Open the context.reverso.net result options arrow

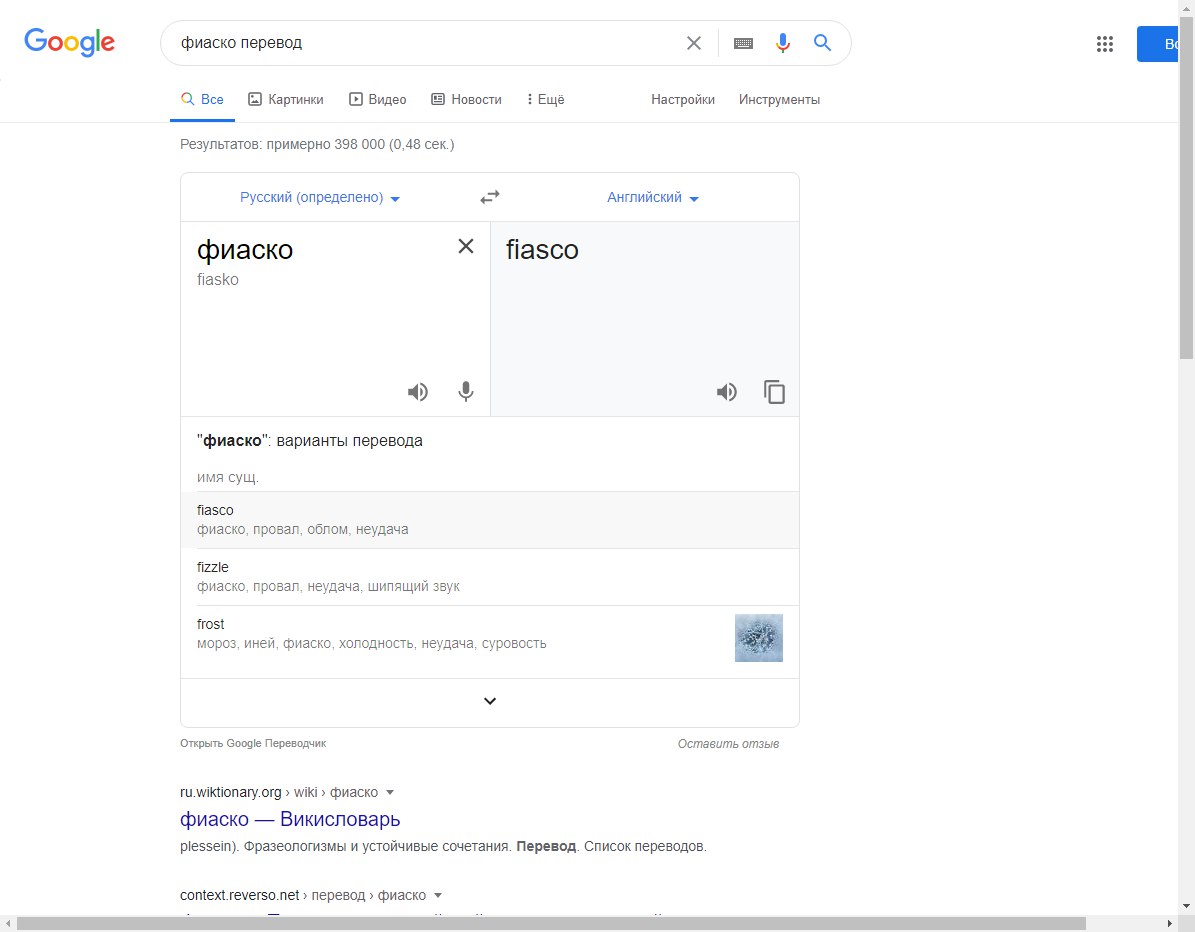437,895
